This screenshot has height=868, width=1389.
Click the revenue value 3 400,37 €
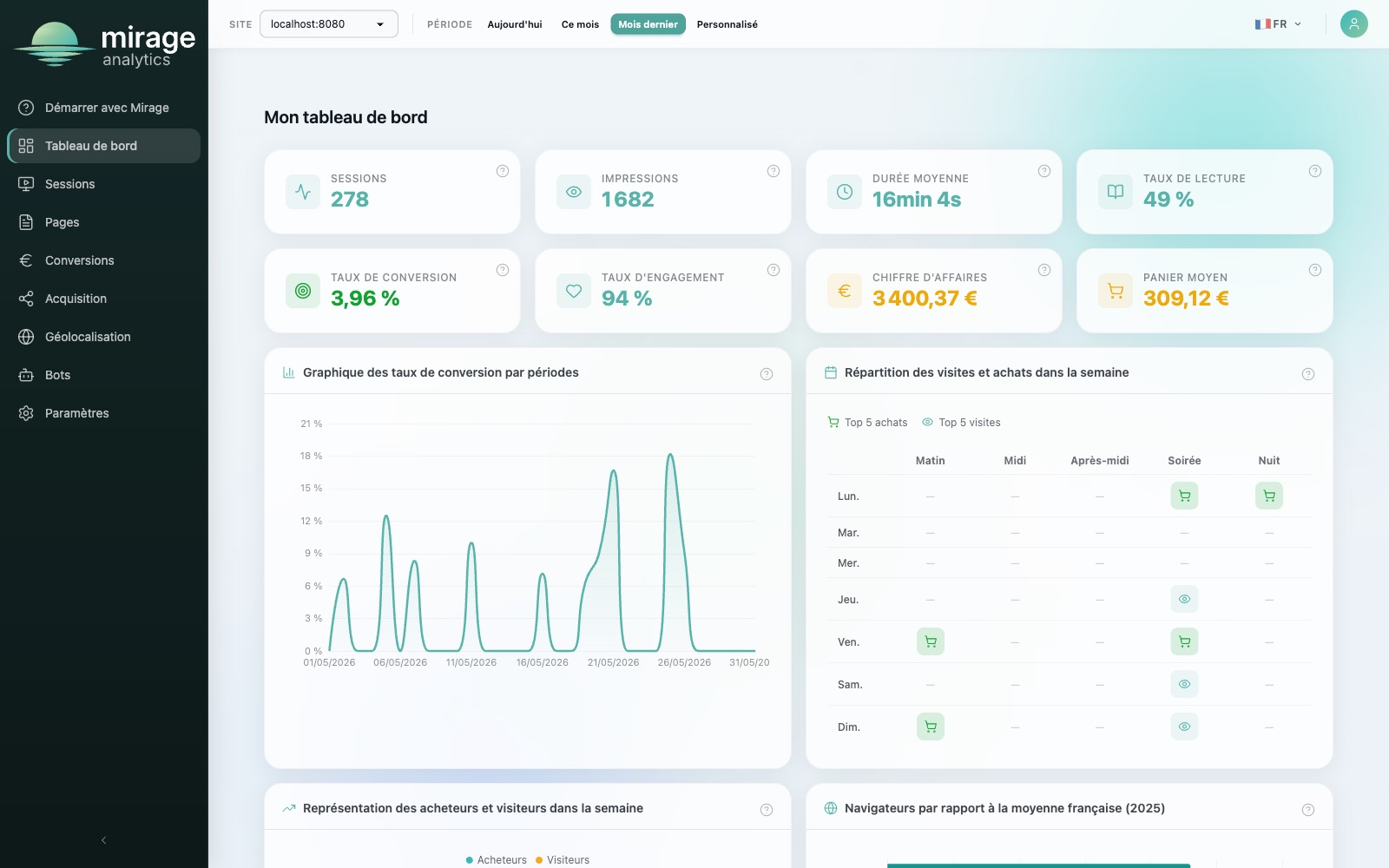click(x=925, y=299)
